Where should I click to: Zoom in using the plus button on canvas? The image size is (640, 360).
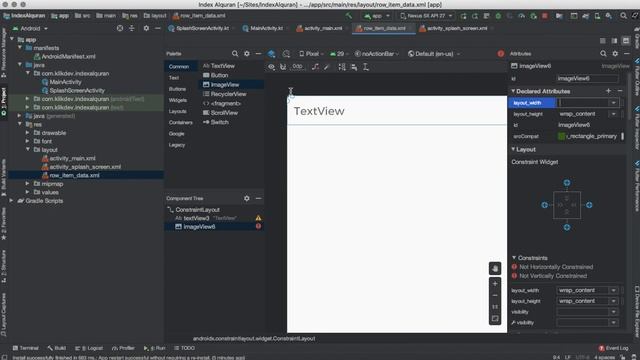point(495,283)
